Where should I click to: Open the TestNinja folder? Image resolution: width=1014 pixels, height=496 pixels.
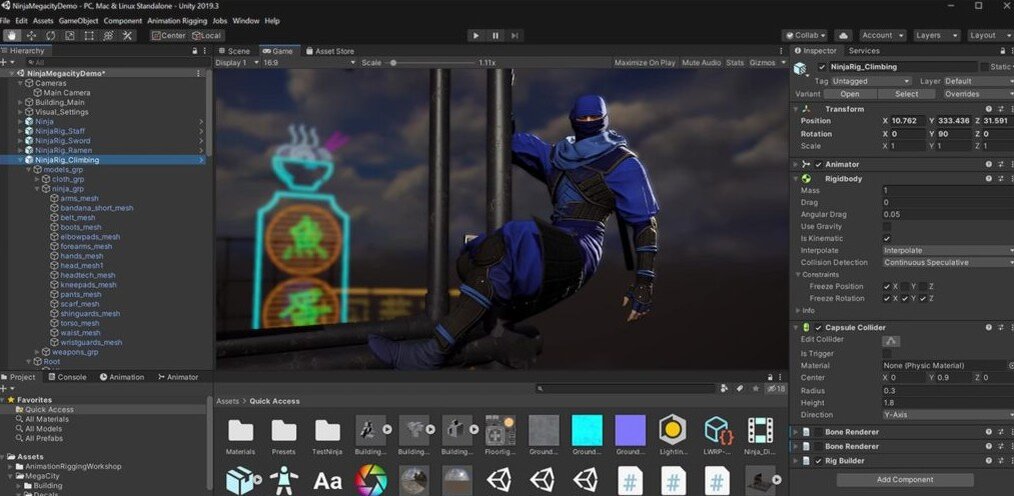click(x=327, y=430)
